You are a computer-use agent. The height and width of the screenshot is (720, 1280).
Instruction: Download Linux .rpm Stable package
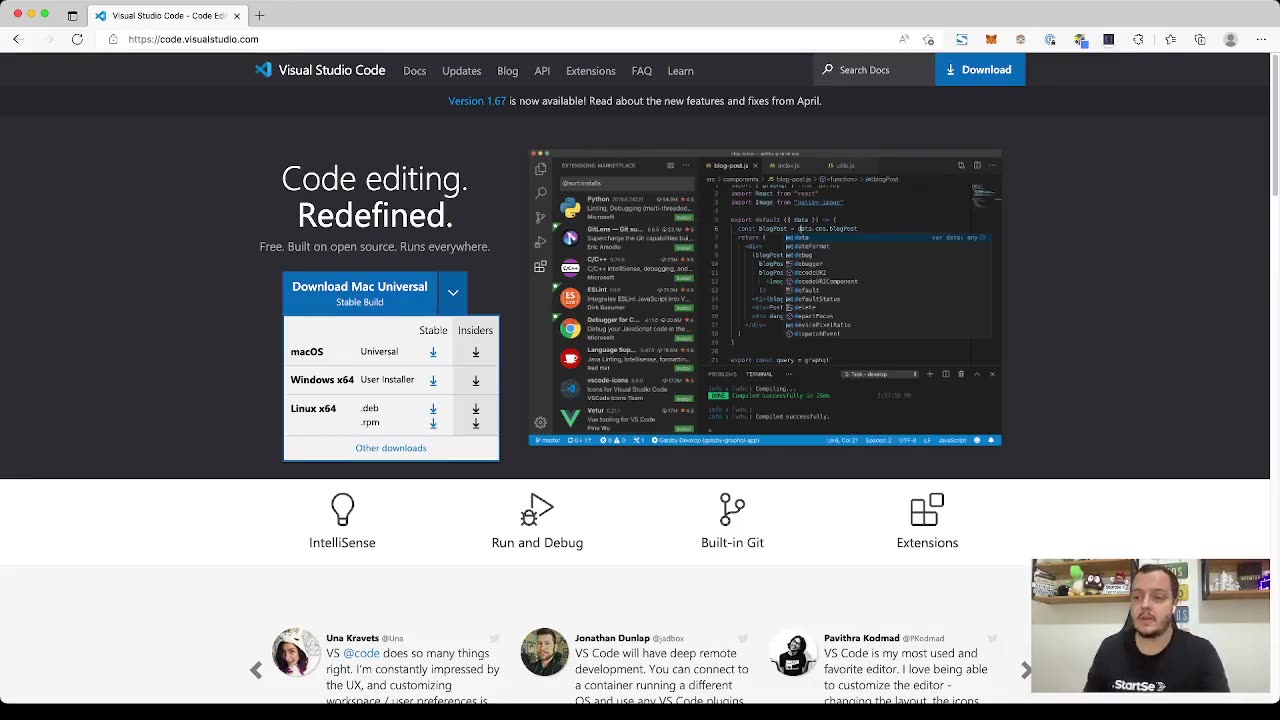pos(433,423)
